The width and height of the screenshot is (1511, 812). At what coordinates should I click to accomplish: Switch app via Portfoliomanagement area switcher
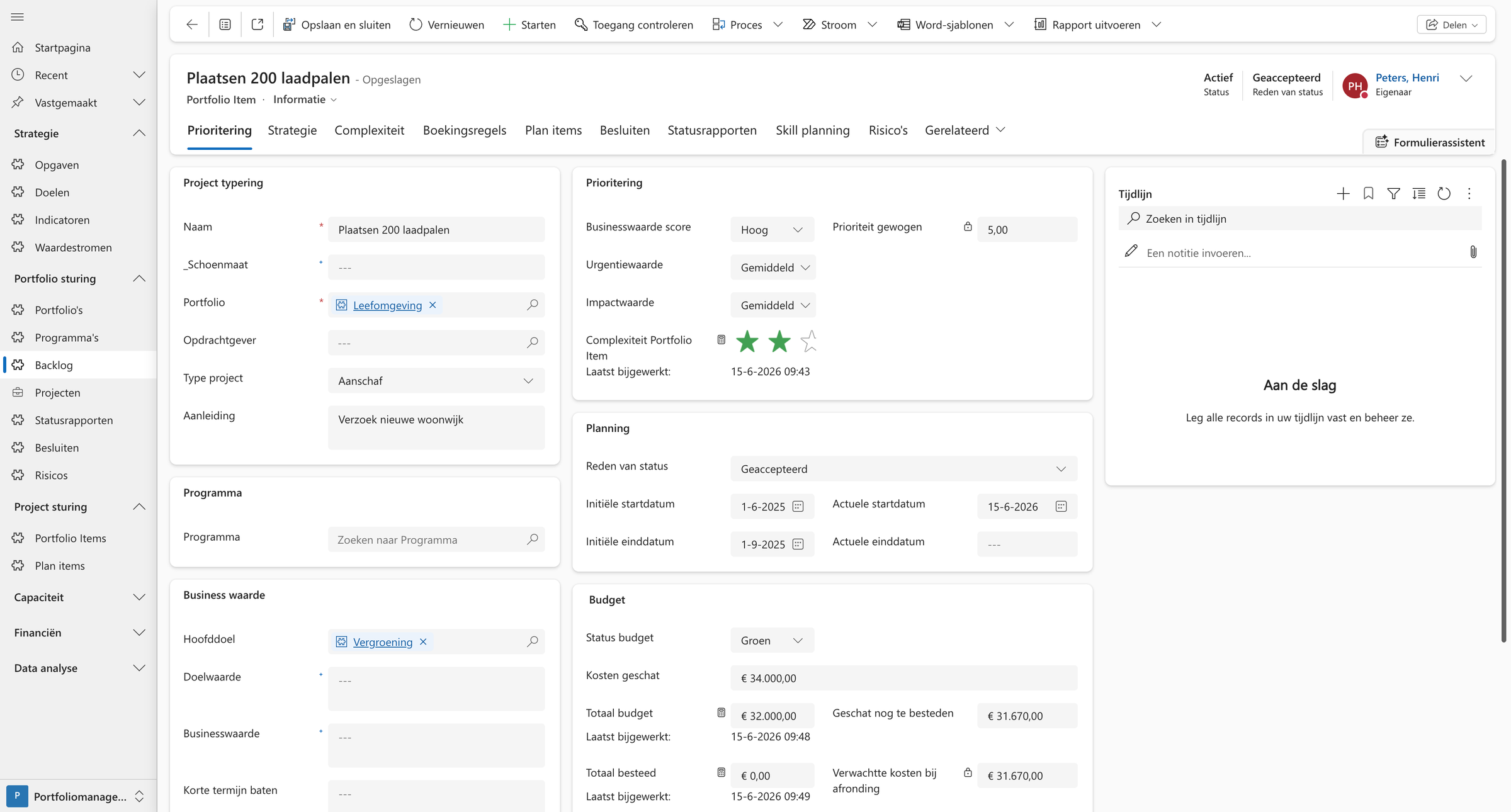click(x=78, y=796)
